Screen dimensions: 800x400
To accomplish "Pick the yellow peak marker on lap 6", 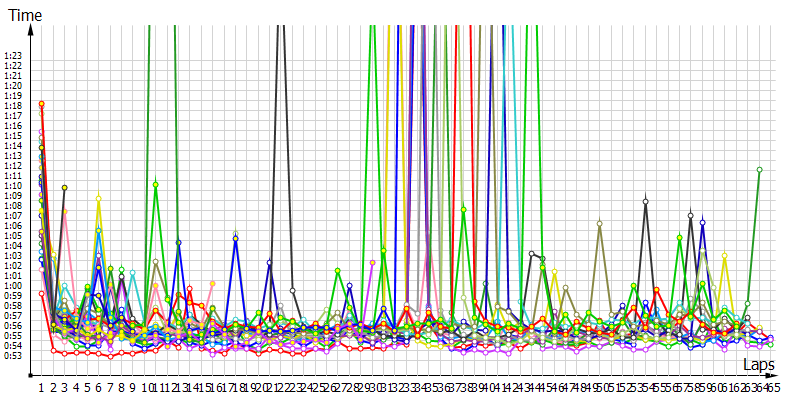I will [x=98, y=197].
